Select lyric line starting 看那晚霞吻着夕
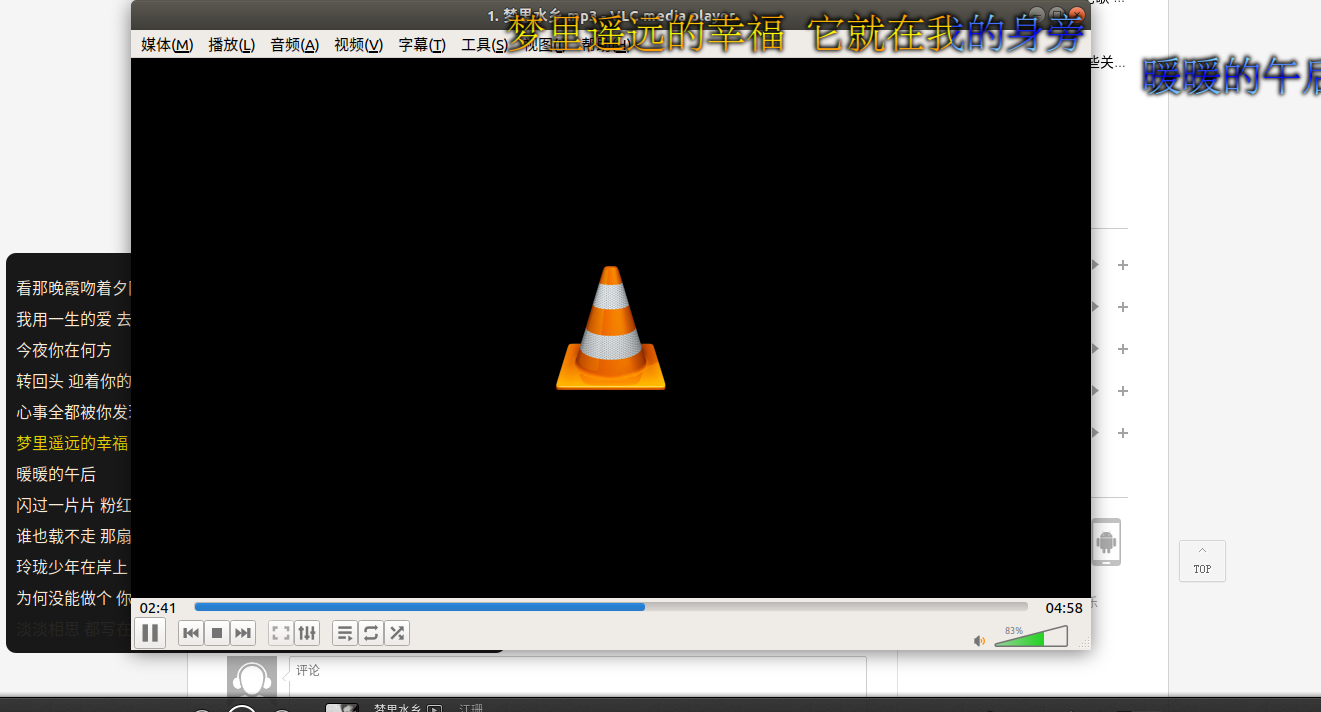Viewport: 1321px width, 712px height. 73,288
